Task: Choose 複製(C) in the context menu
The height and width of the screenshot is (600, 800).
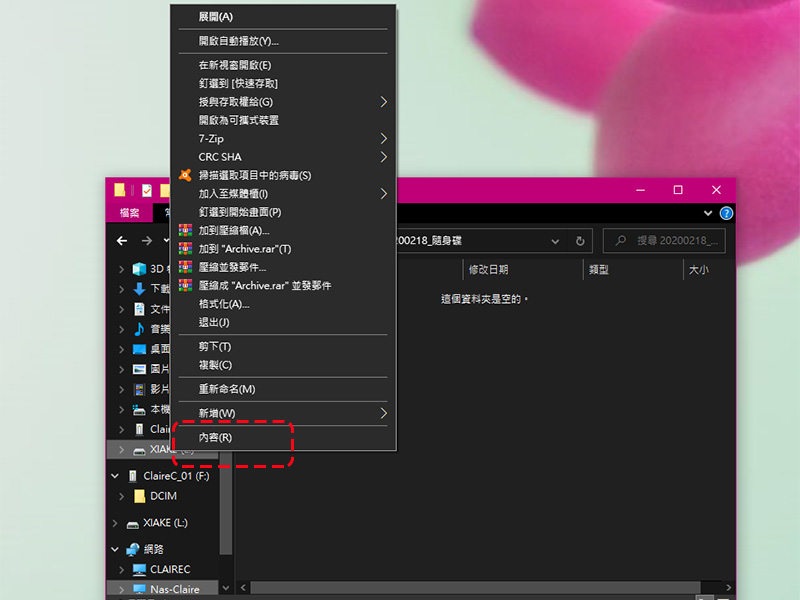Action: [x=283, y=365]
